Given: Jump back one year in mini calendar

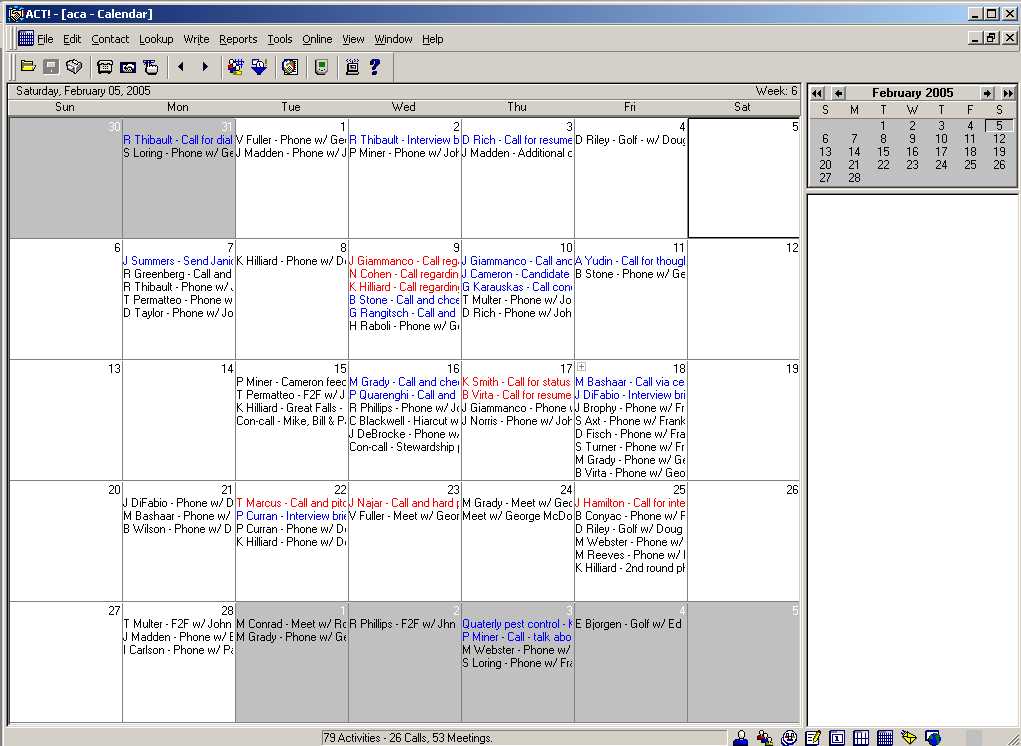Looking at the screenshot, I should pyautogui.click(x=817, y=94).
